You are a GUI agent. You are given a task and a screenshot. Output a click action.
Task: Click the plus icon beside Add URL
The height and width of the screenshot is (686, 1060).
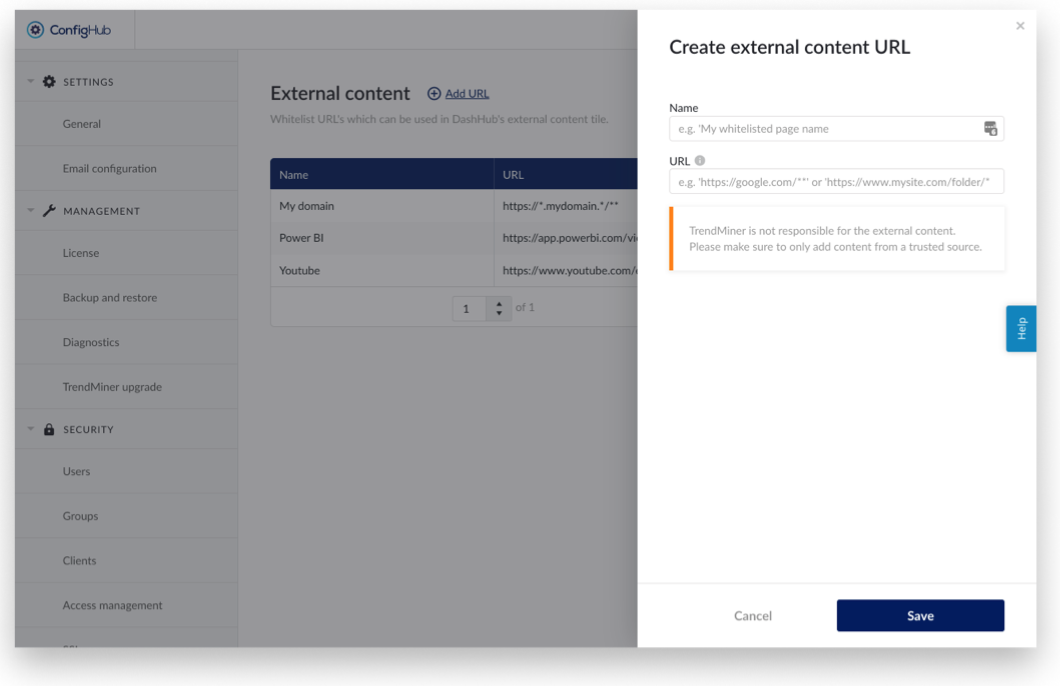point(434,94)
